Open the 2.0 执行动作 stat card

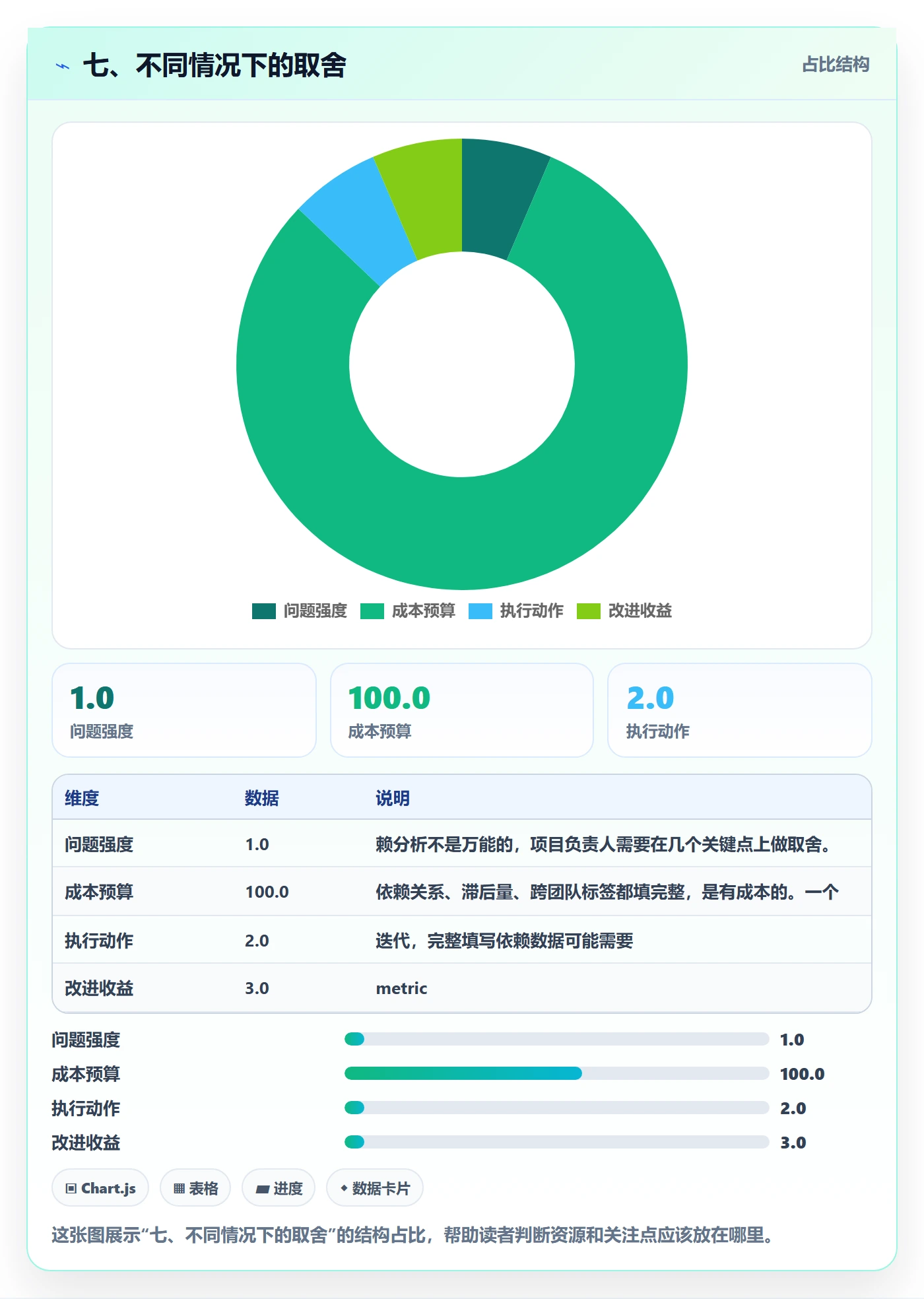pos(740,710)
